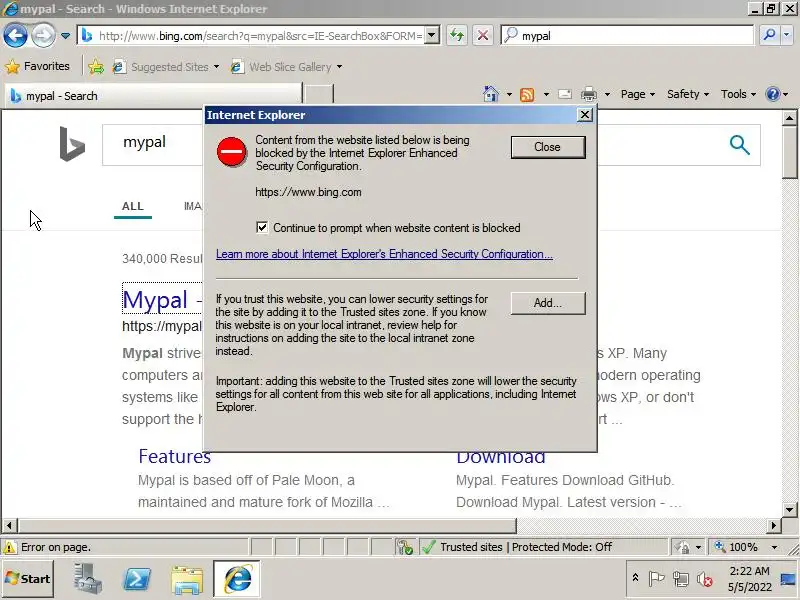Screen dimensions: 800x600
Task: Click the Error on page warning icon
Action: [9, 547]
